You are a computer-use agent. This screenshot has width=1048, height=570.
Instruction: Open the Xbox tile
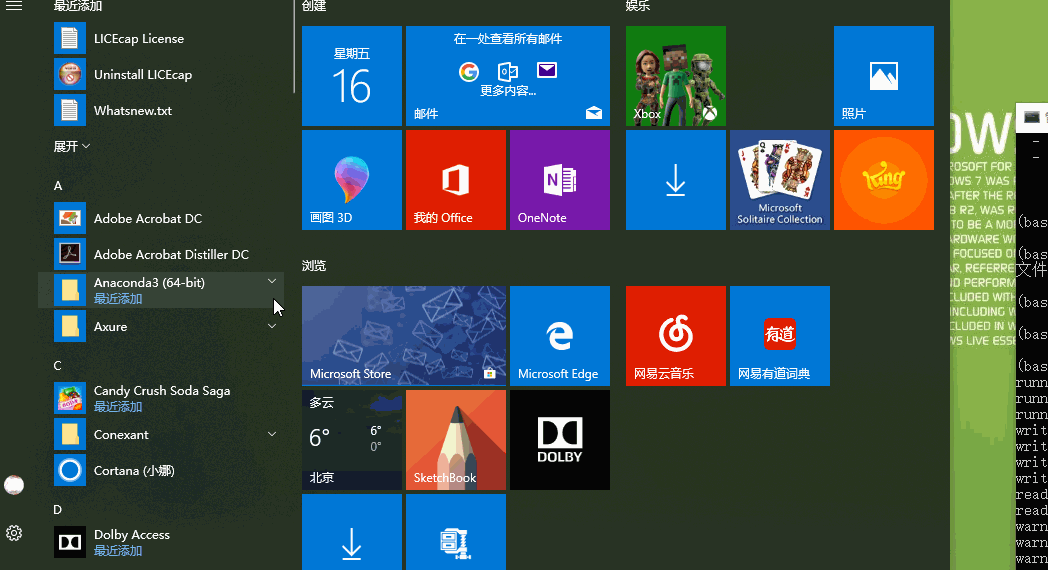pyautogui.click(x=676, y=76)
